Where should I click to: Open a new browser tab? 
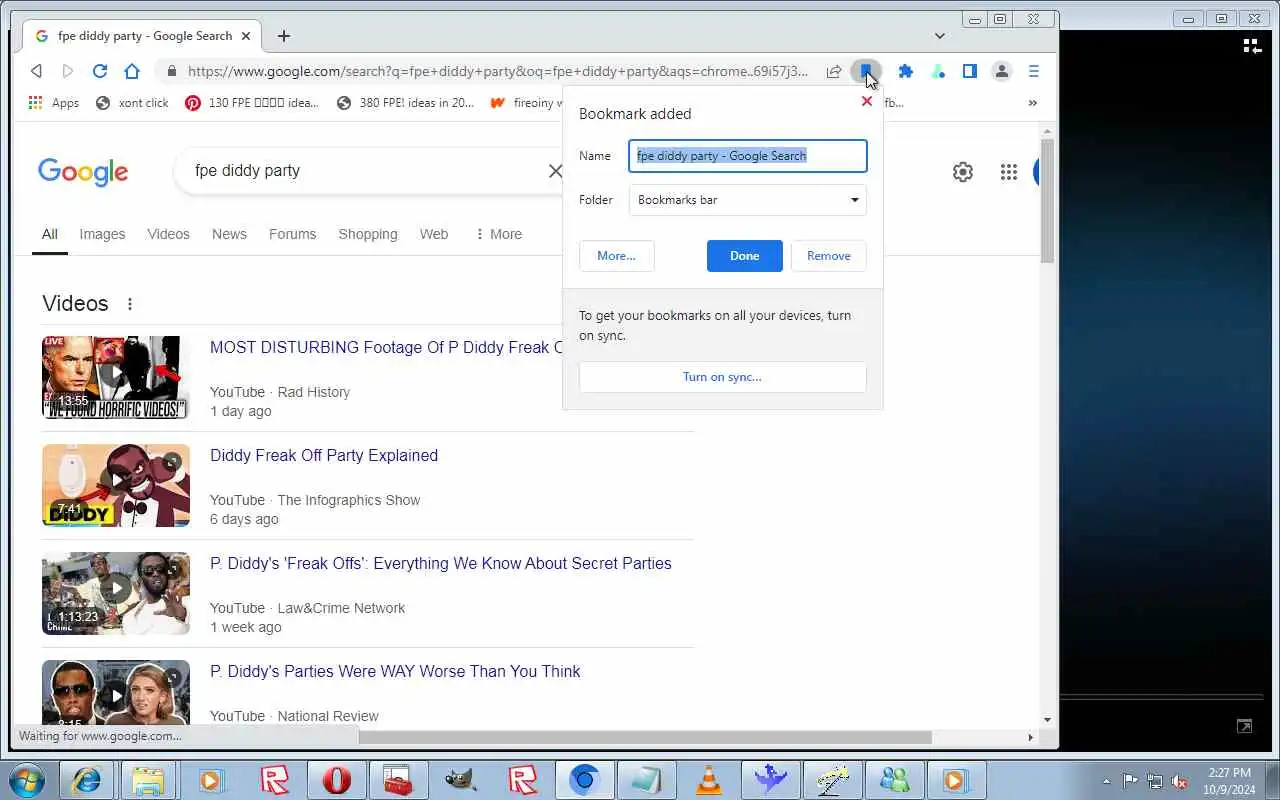284,36
